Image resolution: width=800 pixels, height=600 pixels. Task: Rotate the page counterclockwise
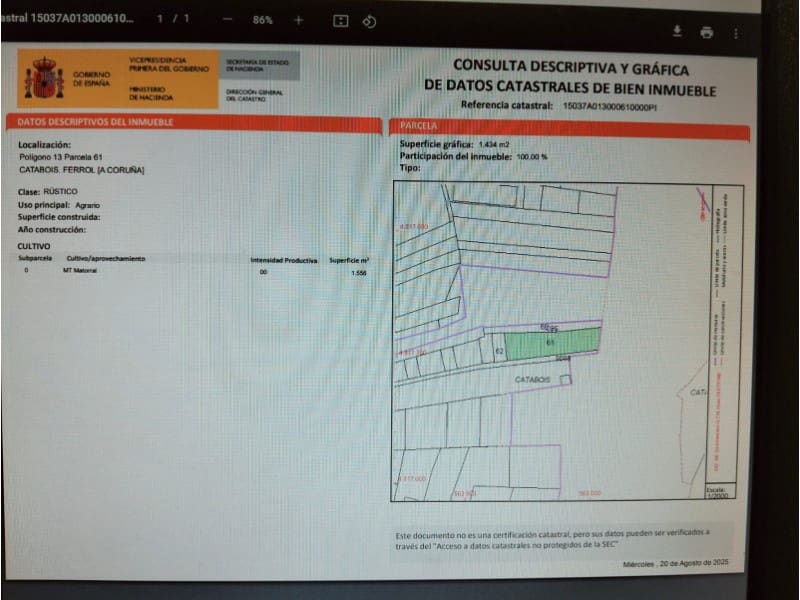click(x=369, y=18)
